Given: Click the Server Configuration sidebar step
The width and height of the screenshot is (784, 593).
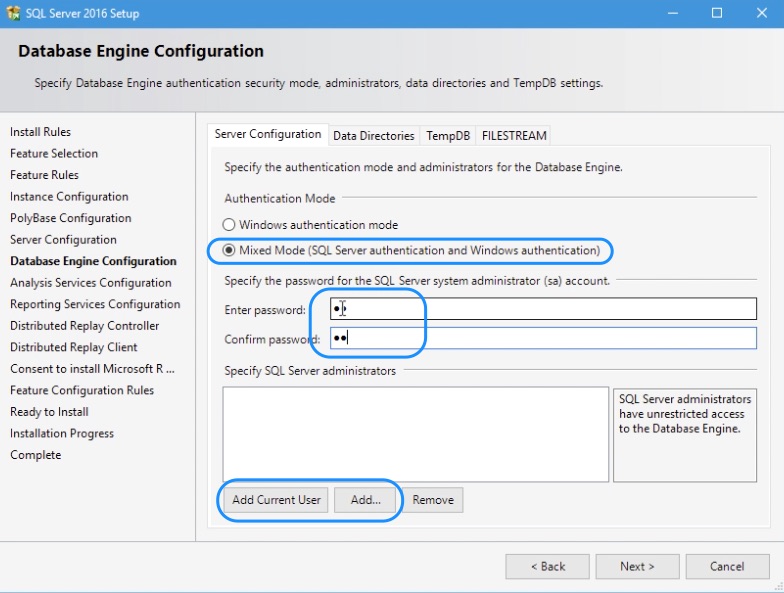Looking at the screenshot, I should 63,240.
